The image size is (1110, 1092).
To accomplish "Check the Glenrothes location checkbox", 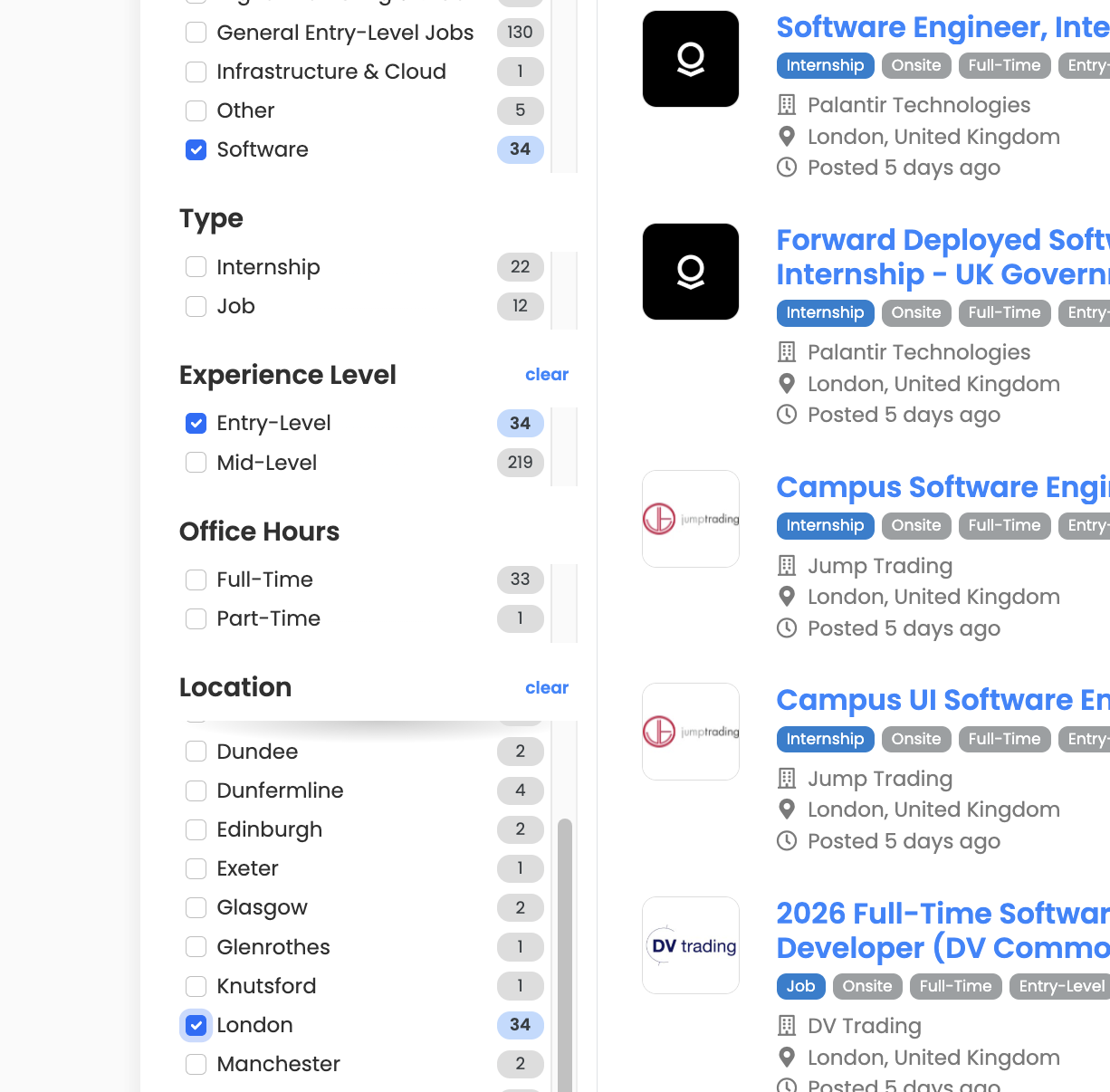I will [196, 947].
